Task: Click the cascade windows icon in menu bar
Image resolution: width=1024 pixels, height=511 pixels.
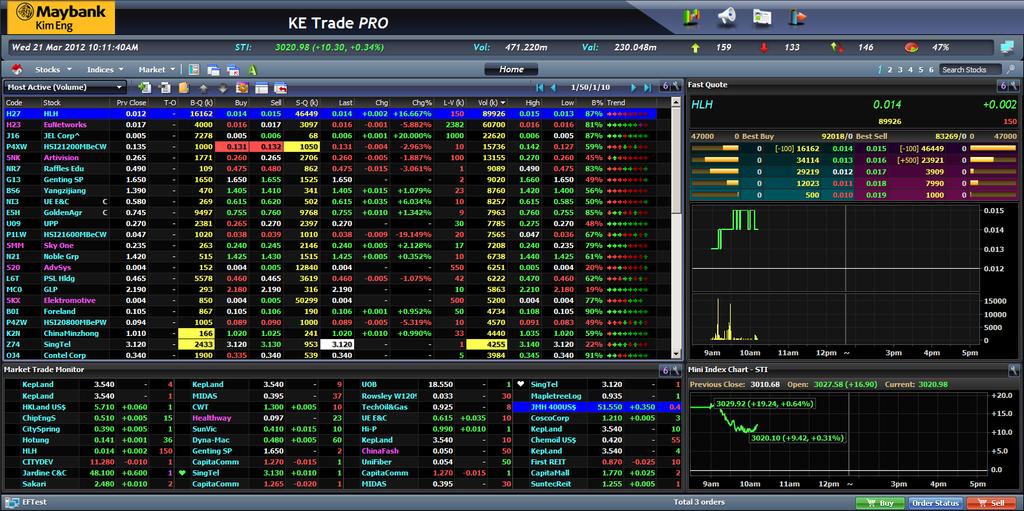Action: (214, 70)
